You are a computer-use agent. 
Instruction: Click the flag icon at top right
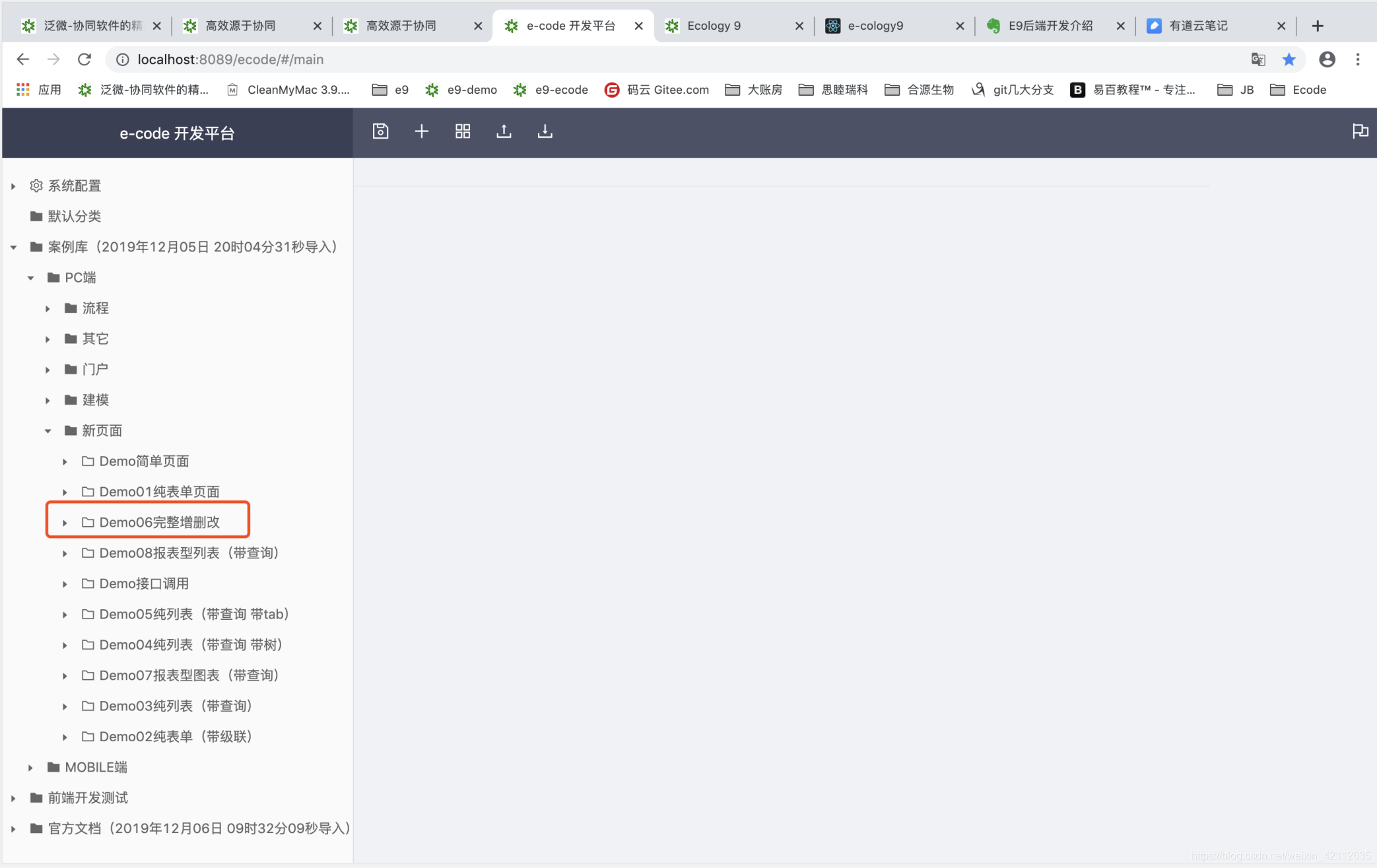point(1360,131)
